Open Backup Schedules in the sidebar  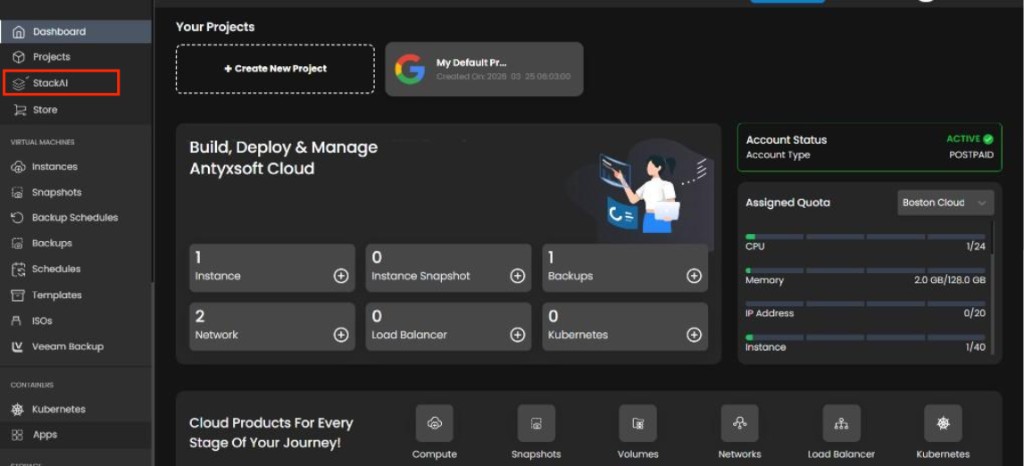tap(76, 217)
